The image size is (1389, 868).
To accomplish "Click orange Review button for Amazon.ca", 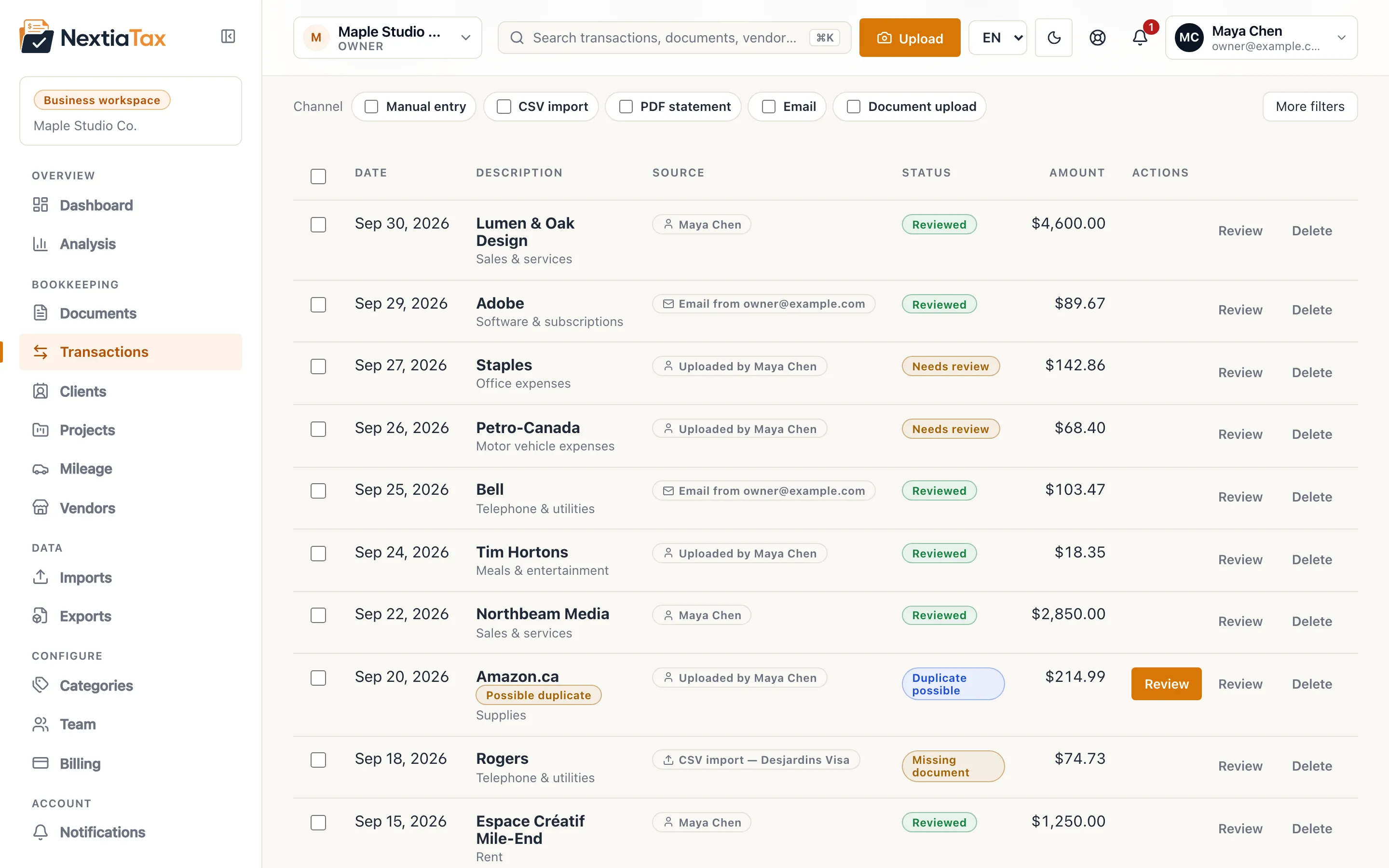I will [1166, 684].
